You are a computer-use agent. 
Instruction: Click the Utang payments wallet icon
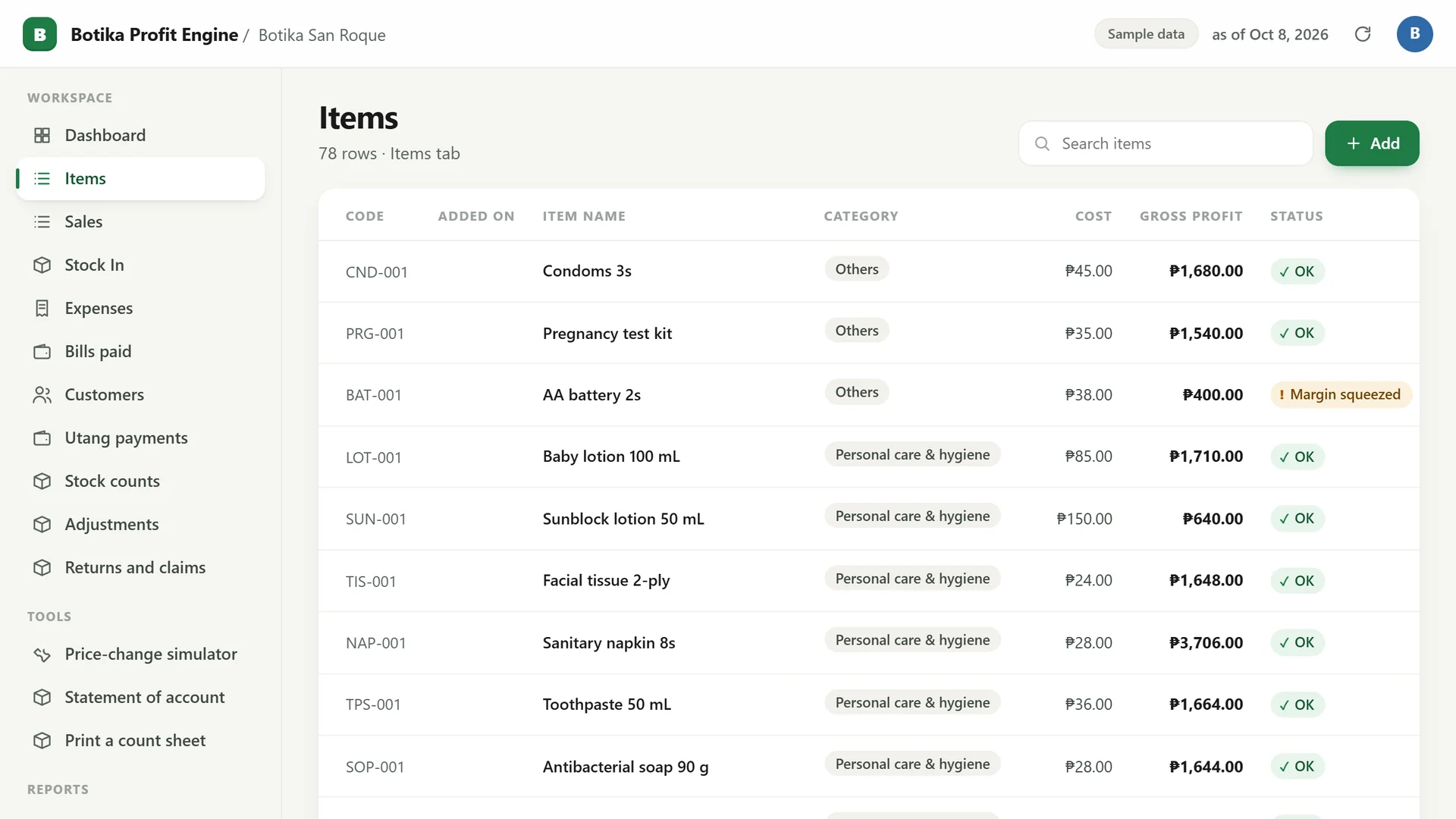(42, 438)
